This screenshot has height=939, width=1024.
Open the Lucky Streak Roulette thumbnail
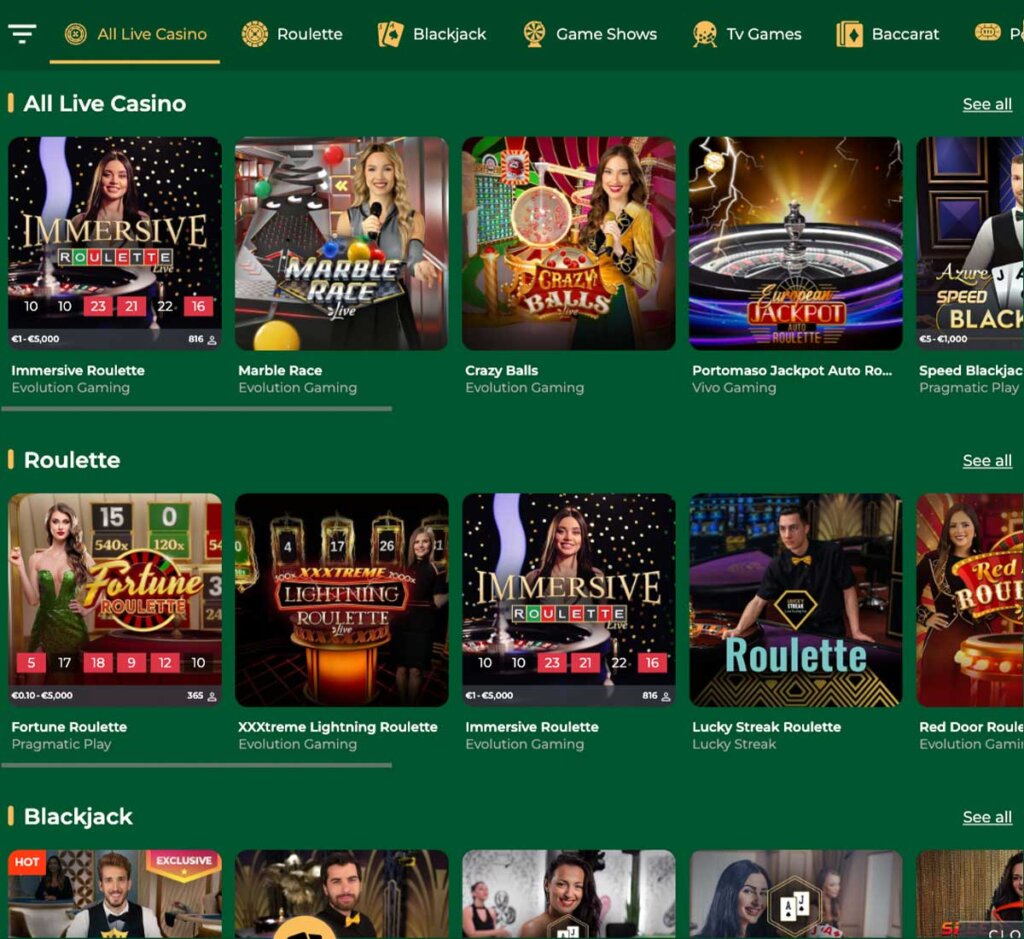795,599
